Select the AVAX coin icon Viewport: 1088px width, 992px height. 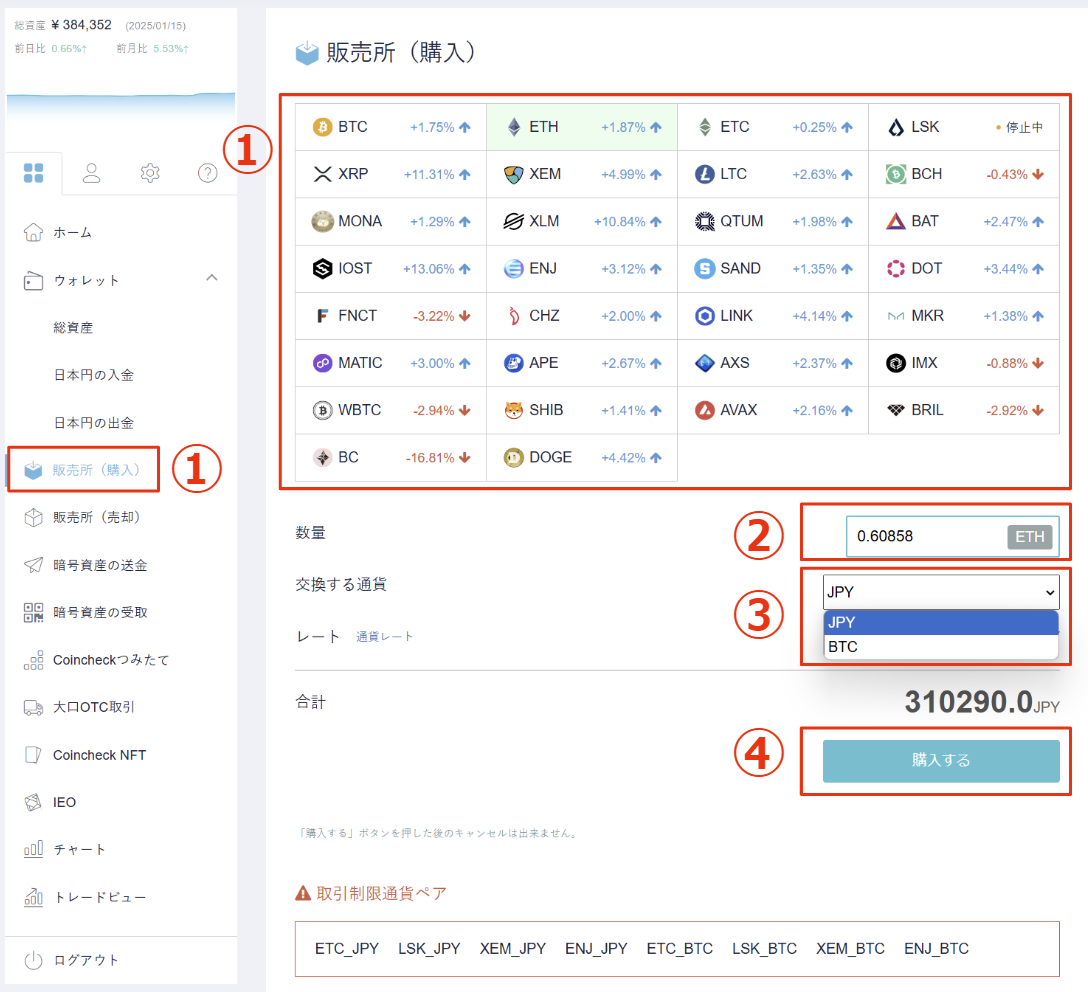705,410
